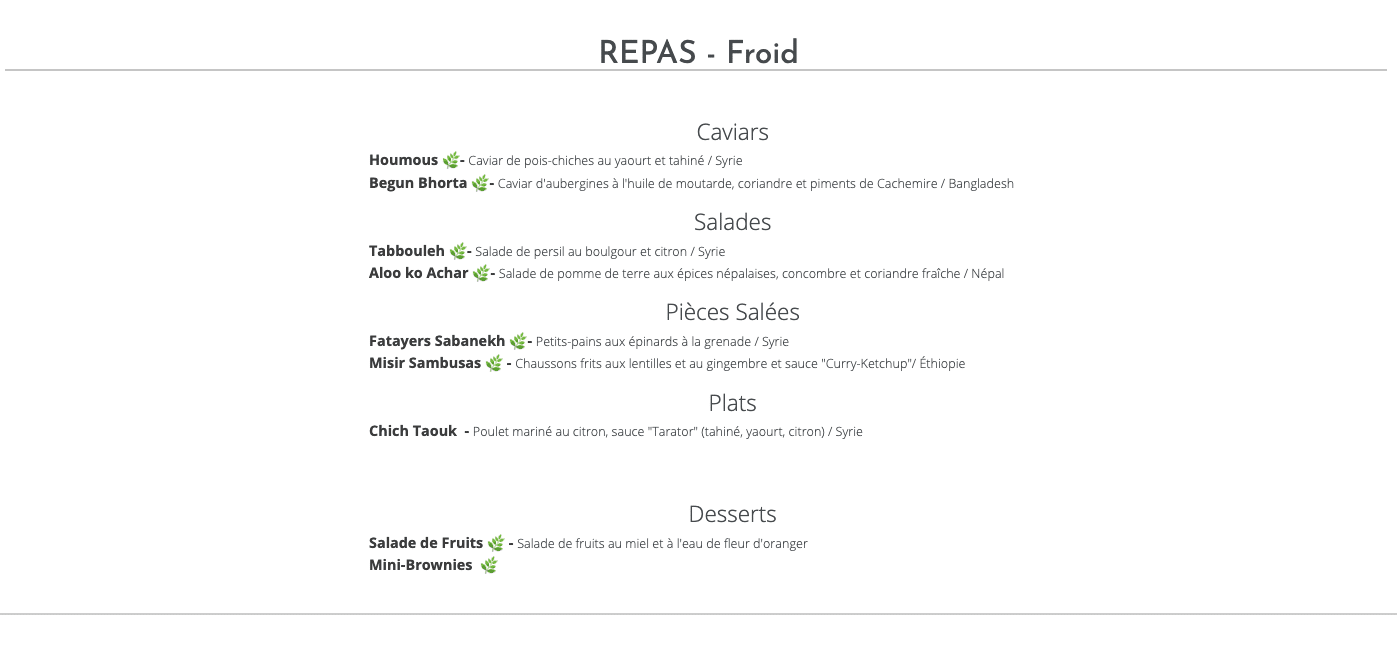Click the leaf icon next to Mini-Brownies

tap(488, 565)
